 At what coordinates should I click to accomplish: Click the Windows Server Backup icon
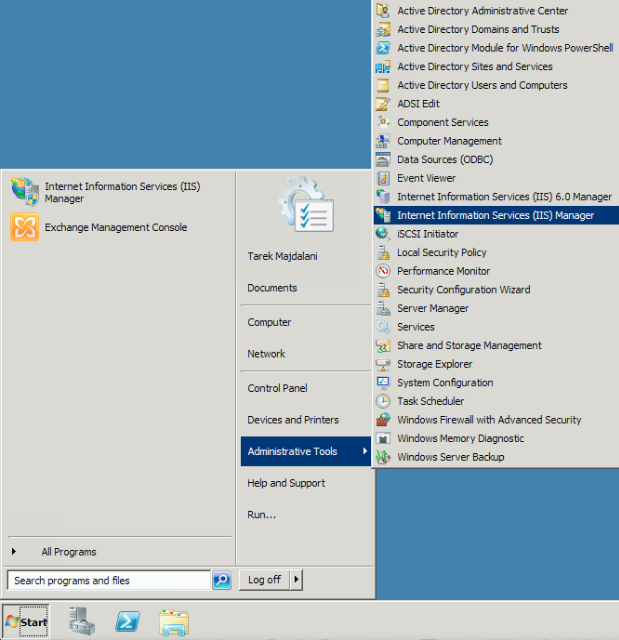[383, 457]
